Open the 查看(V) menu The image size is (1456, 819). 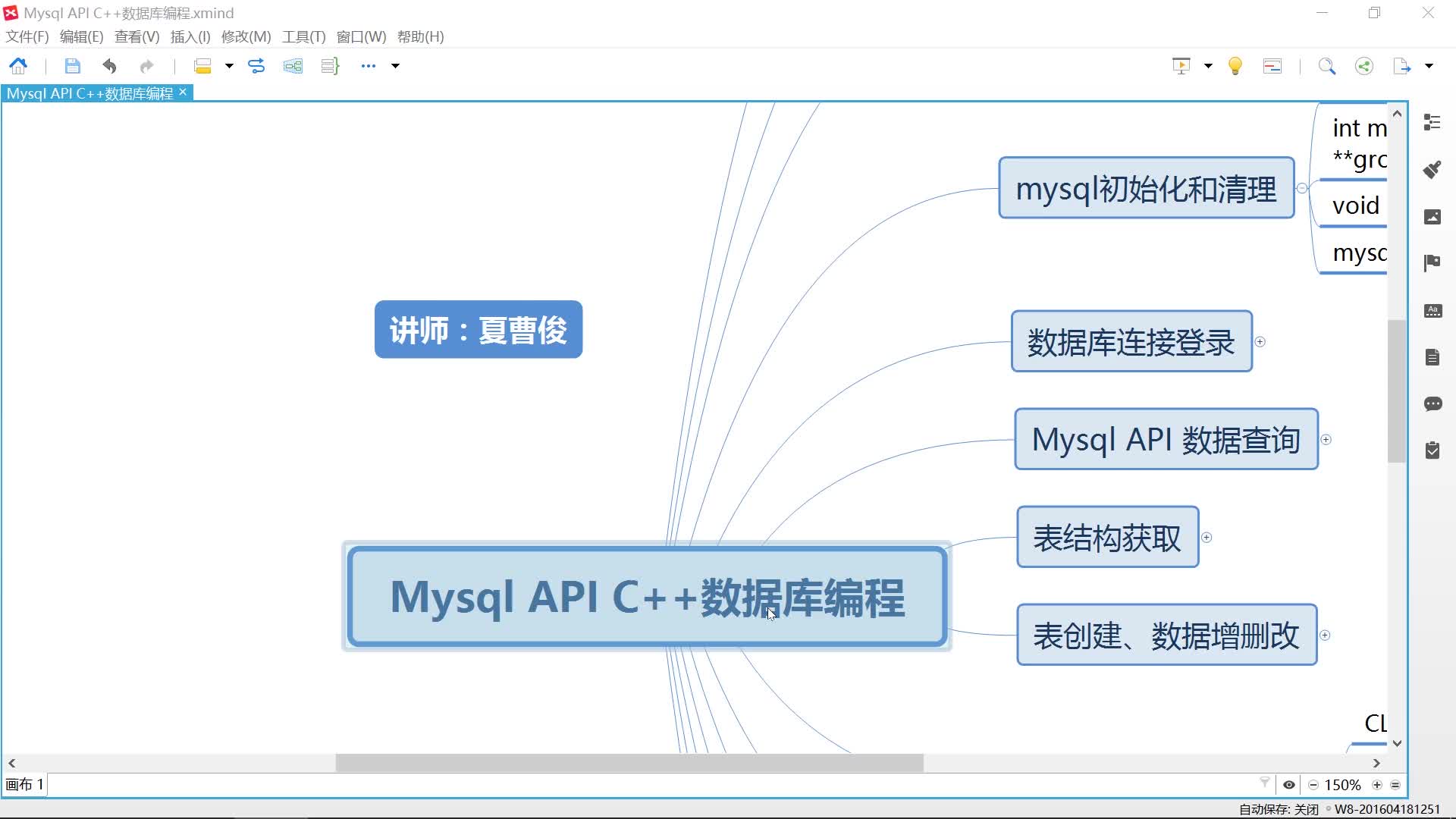click(136, 36)
